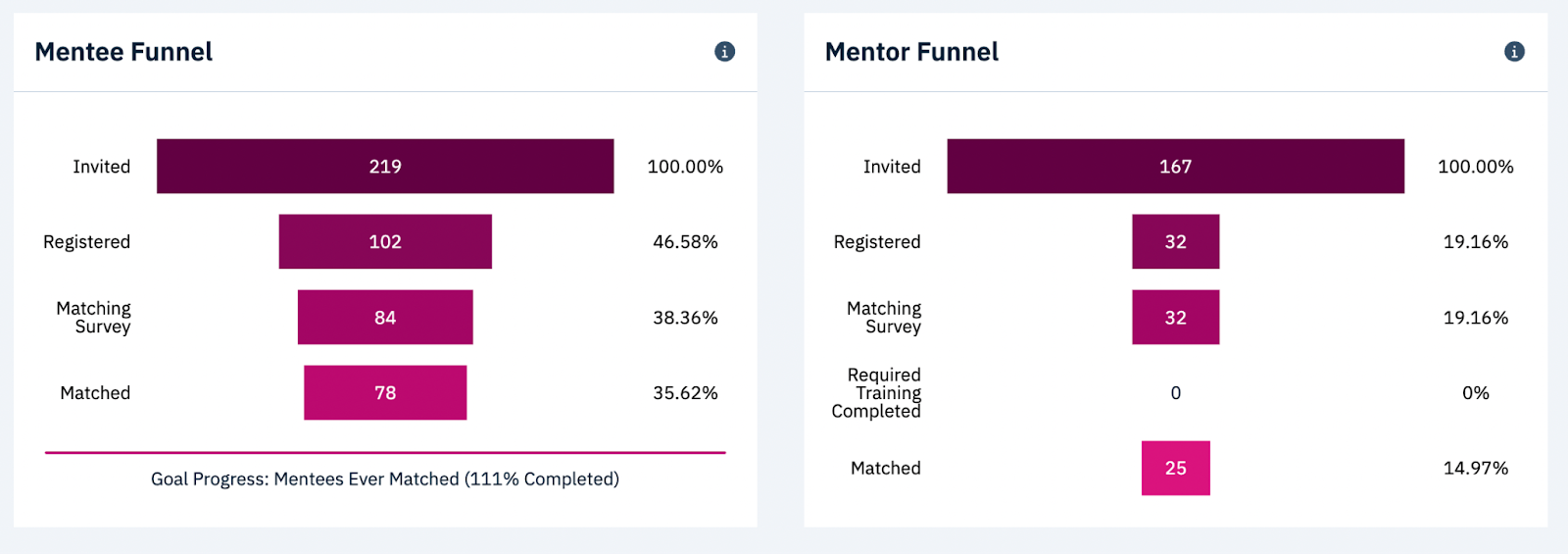Click the zero value for Required Training
The image size is (1568, 554).
point(1175,393)
